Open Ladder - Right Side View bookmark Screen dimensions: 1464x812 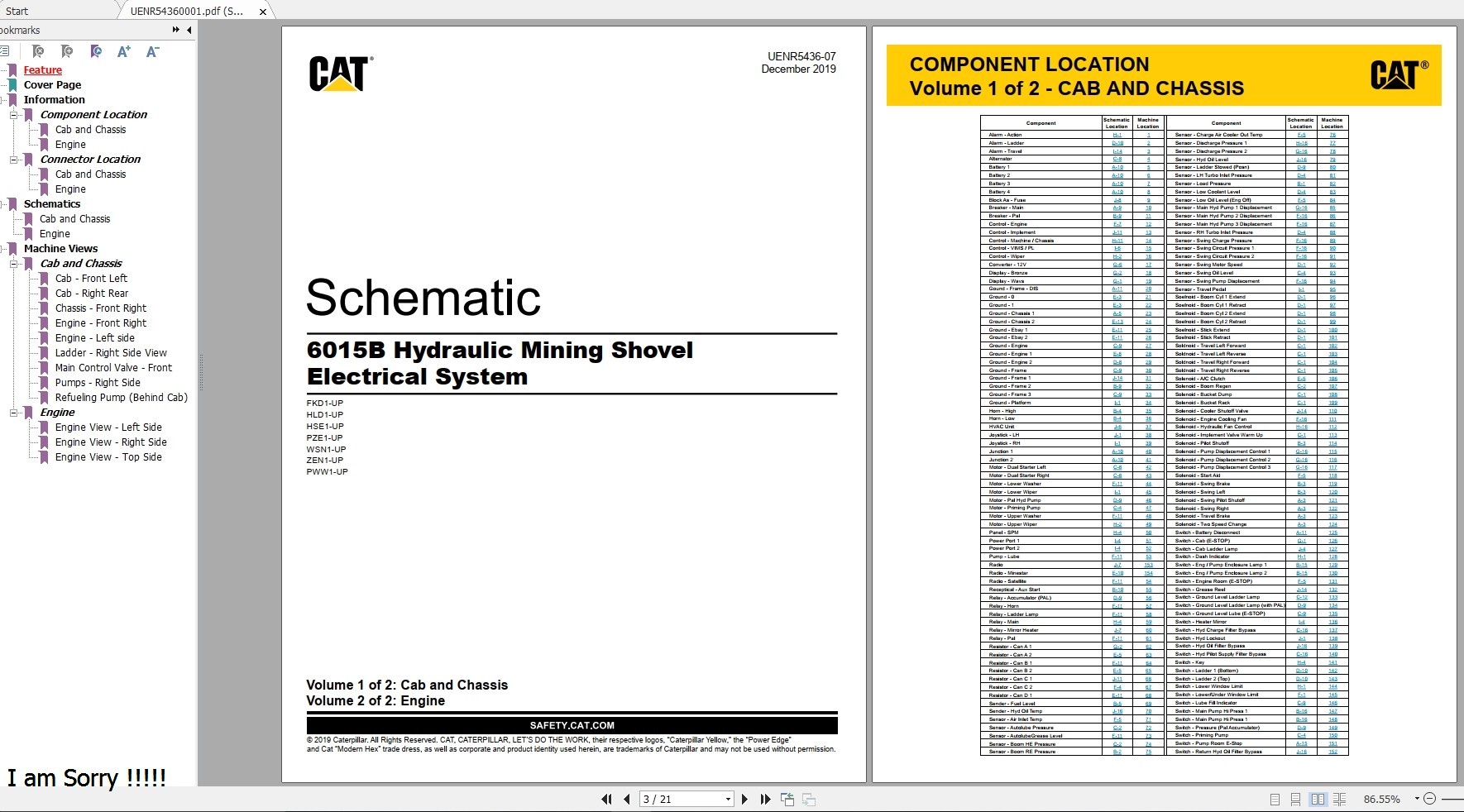(x=111, y=353)
